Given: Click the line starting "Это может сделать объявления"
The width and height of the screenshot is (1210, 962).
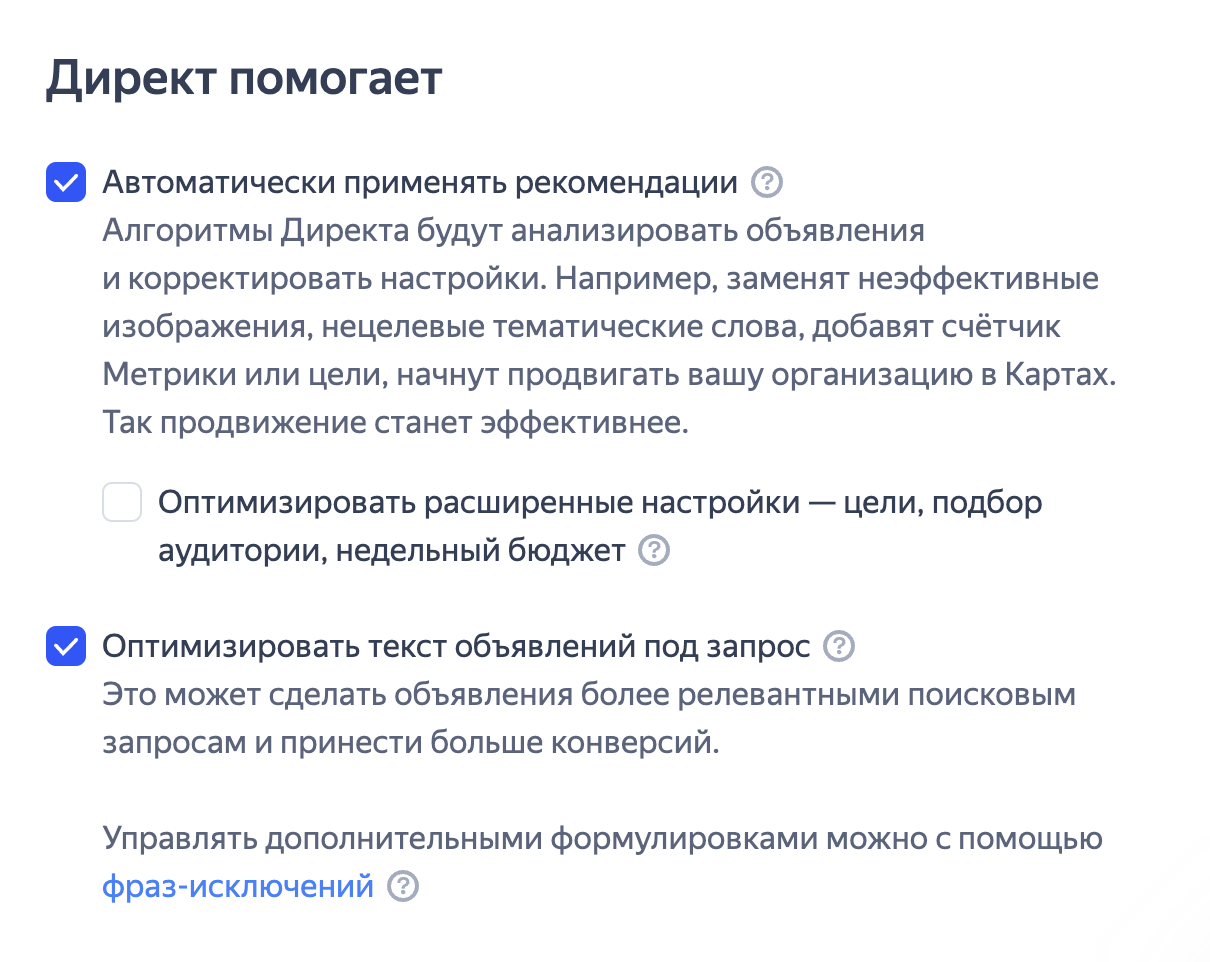Looking at the screenshot, I should 589,695.
